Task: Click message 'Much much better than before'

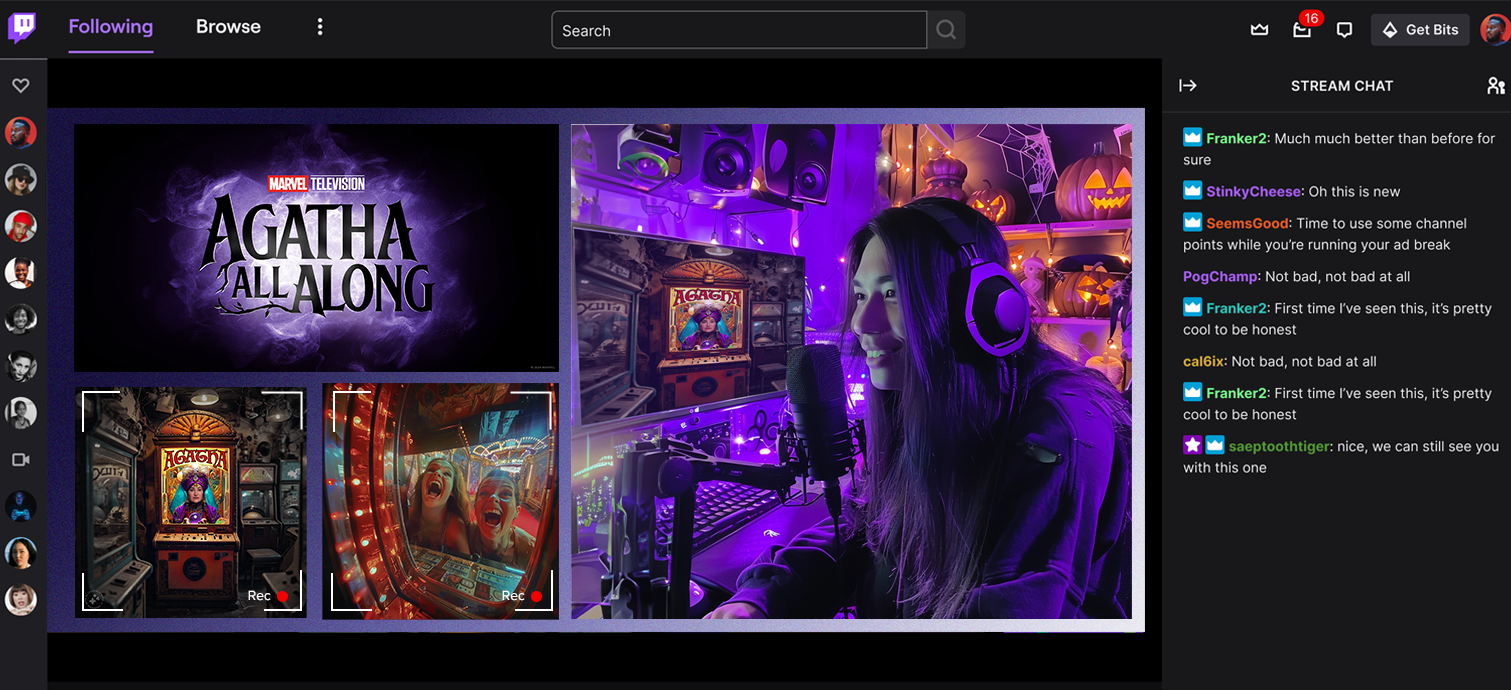Action: (x=1339, y=149)
